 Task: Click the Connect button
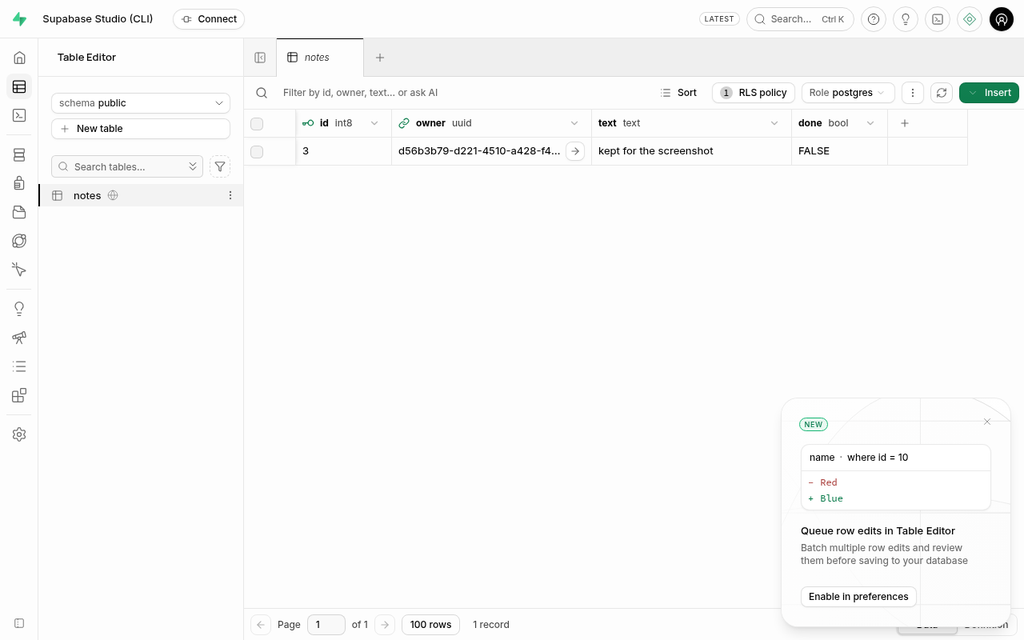click(209, 19)
